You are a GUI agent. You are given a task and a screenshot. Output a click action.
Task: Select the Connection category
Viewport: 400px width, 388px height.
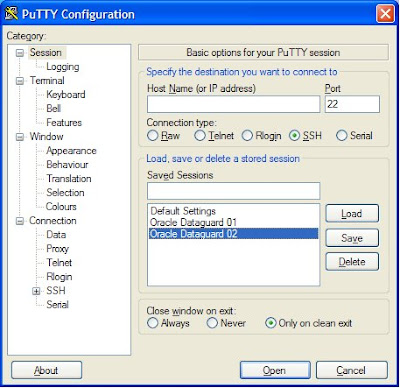[x=53, y=220]
